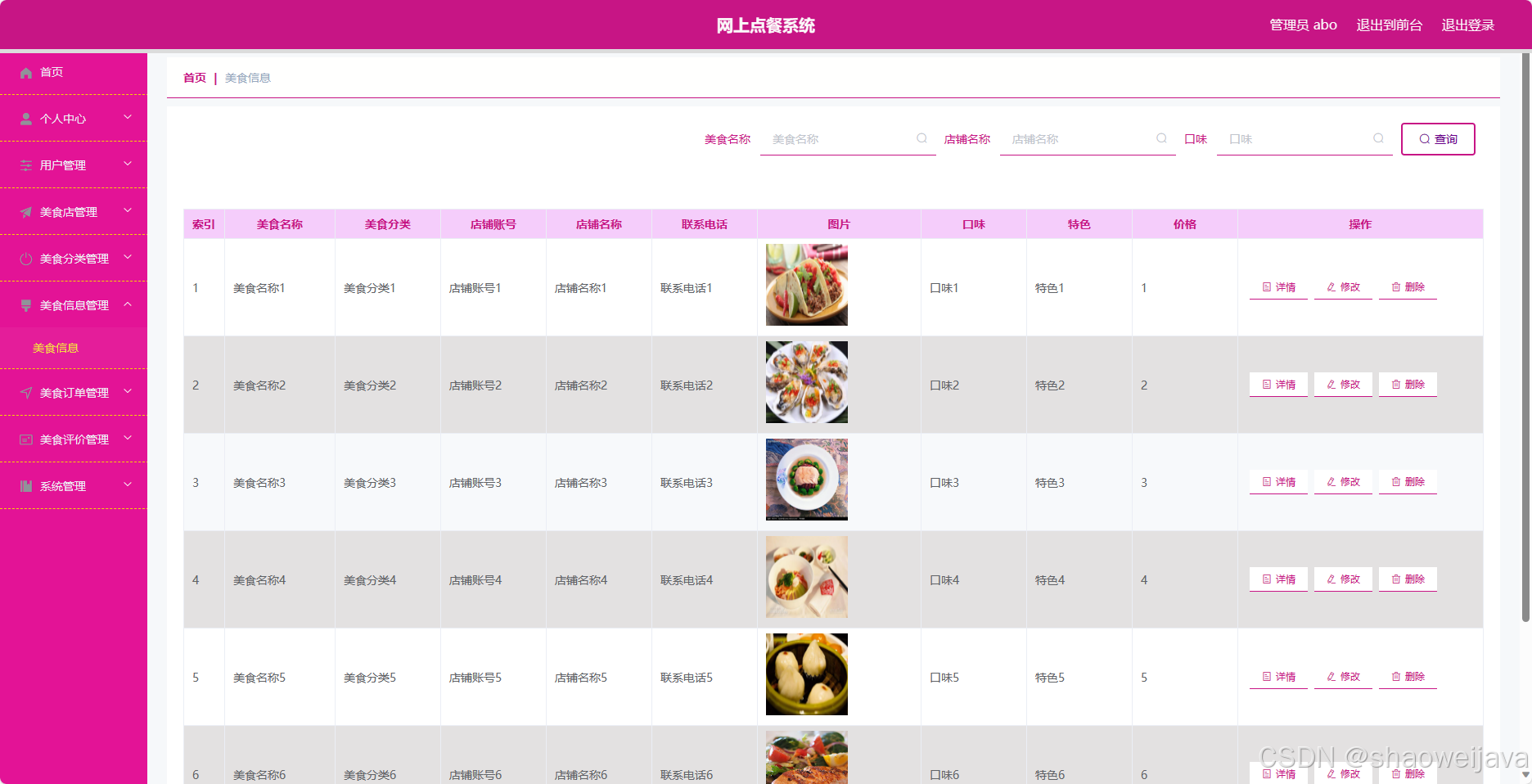This screenshot has height=784, width=1532.
Task: Click the dumplings thumbnail in row 5
Action: coord(807,674)
